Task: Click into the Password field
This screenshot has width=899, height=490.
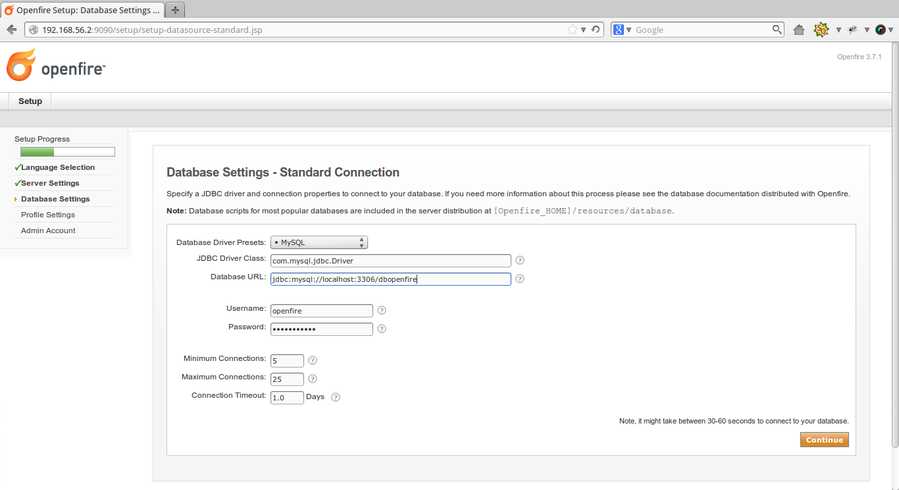Action: point(322,329)
